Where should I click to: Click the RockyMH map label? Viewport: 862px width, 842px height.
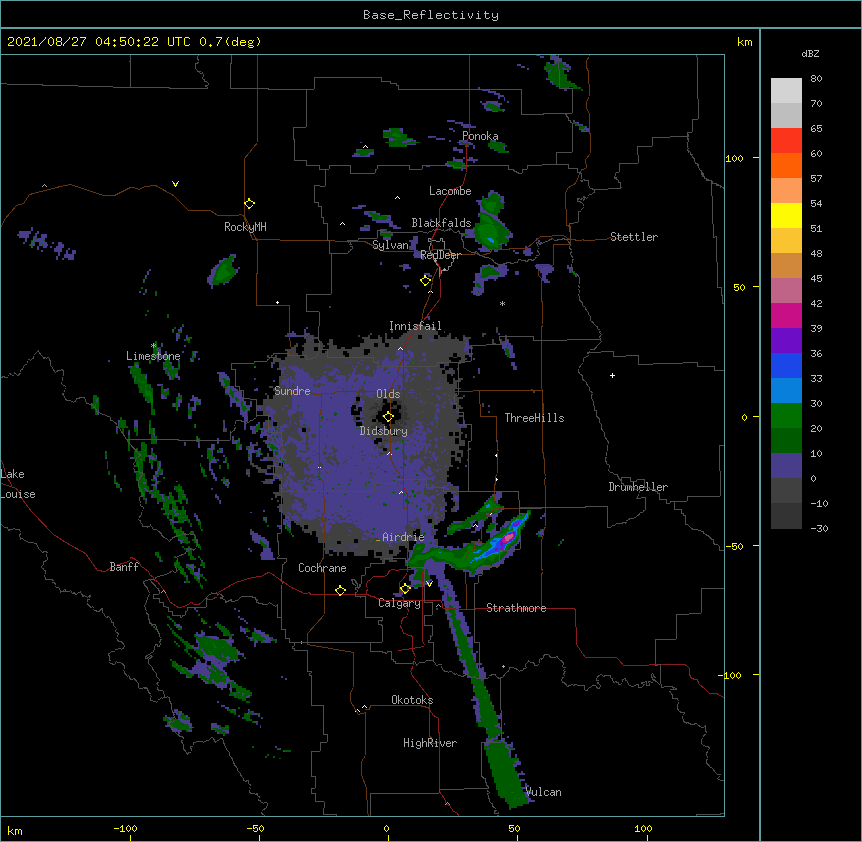[x=245, y=227]
